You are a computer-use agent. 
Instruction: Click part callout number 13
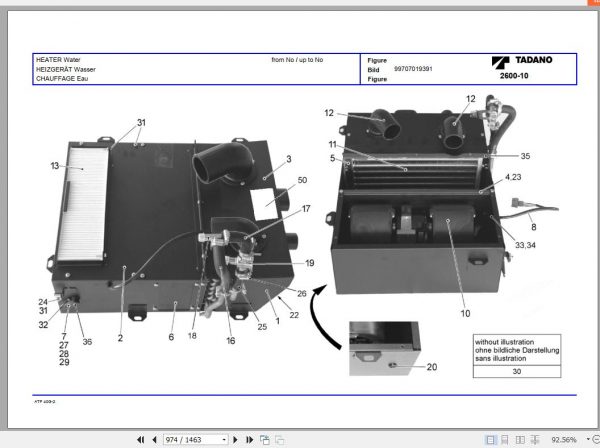pyautogui.click(x=55, y=166)
